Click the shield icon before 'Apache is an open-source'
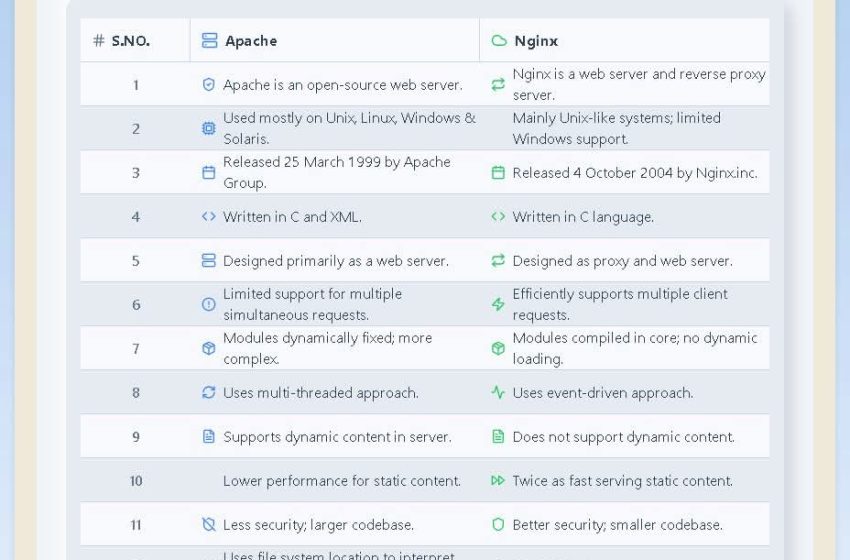The height and width of the screenshot is (560, 850). (x=209, y=85)
